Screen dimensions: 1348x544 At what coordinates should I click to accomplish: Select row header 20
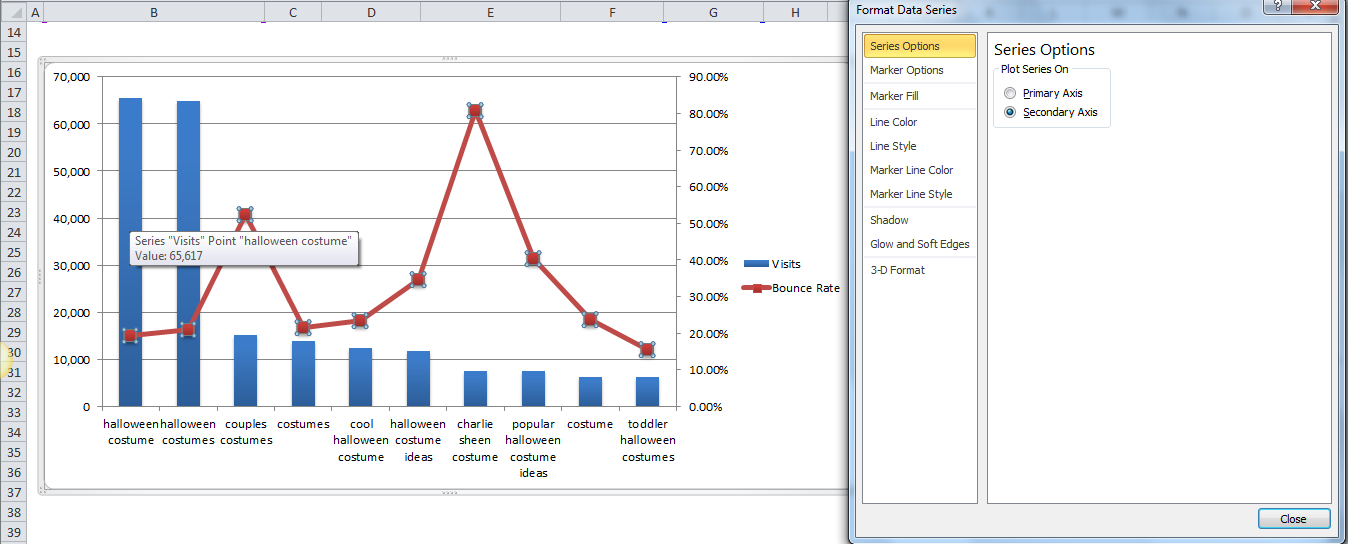pos(14,152)
